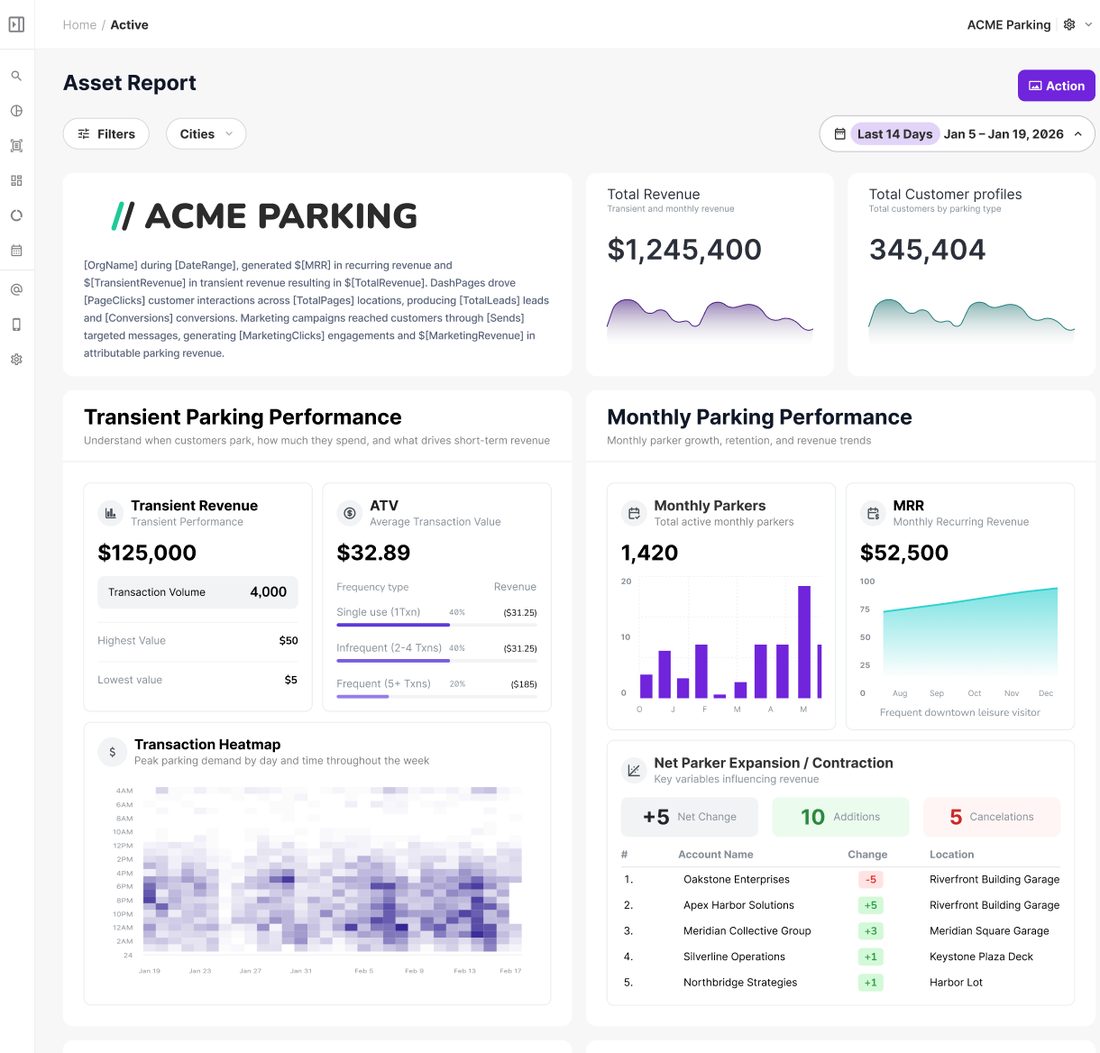Expand the ACME Parking account chevron
The width and height of the screenshot is (1100, 1053).
pyautogui.click(x=1088, y=25)
